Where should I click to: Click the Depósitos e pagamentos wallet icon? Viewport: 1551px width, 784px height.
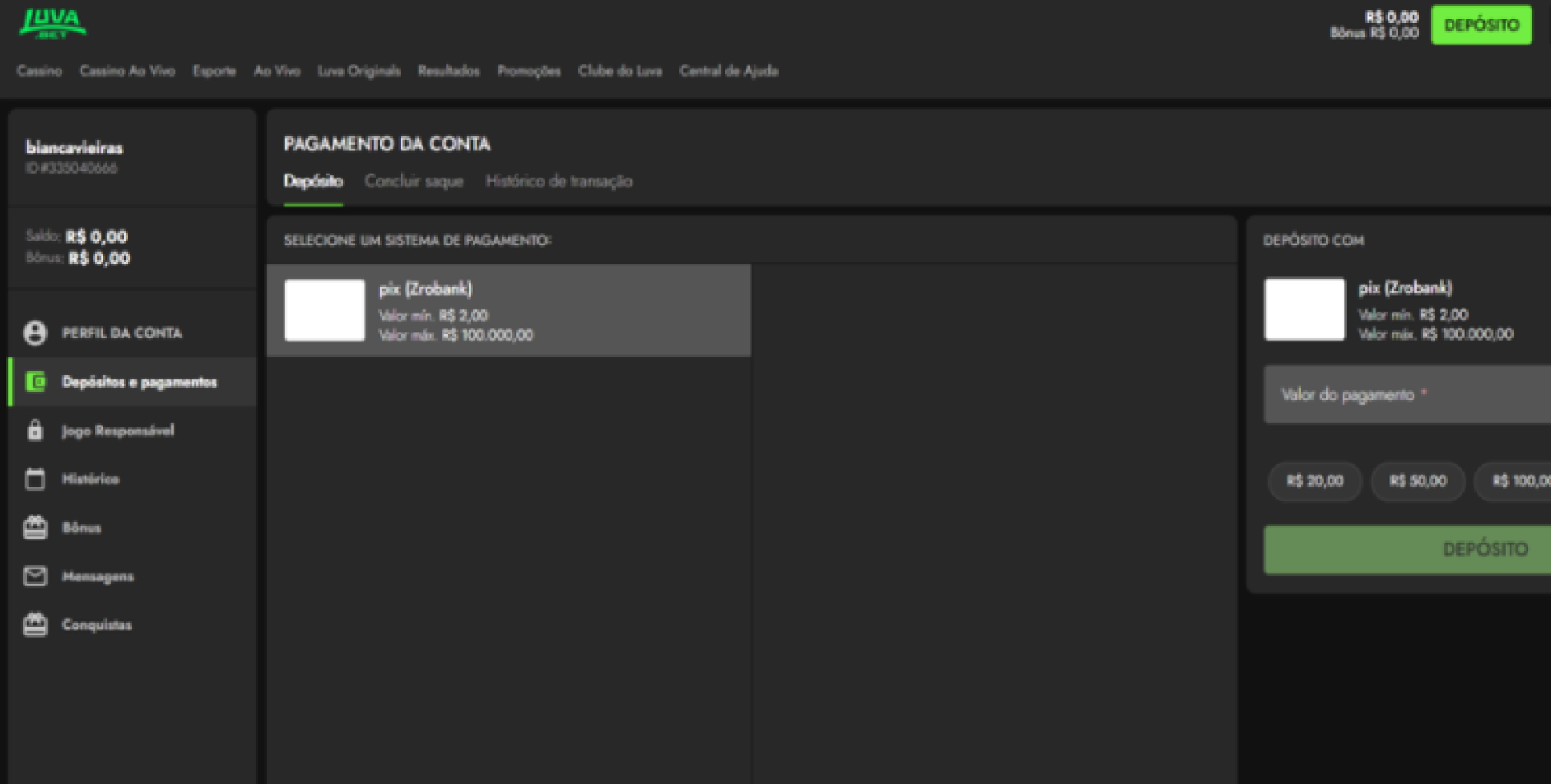tap(34, 382)
